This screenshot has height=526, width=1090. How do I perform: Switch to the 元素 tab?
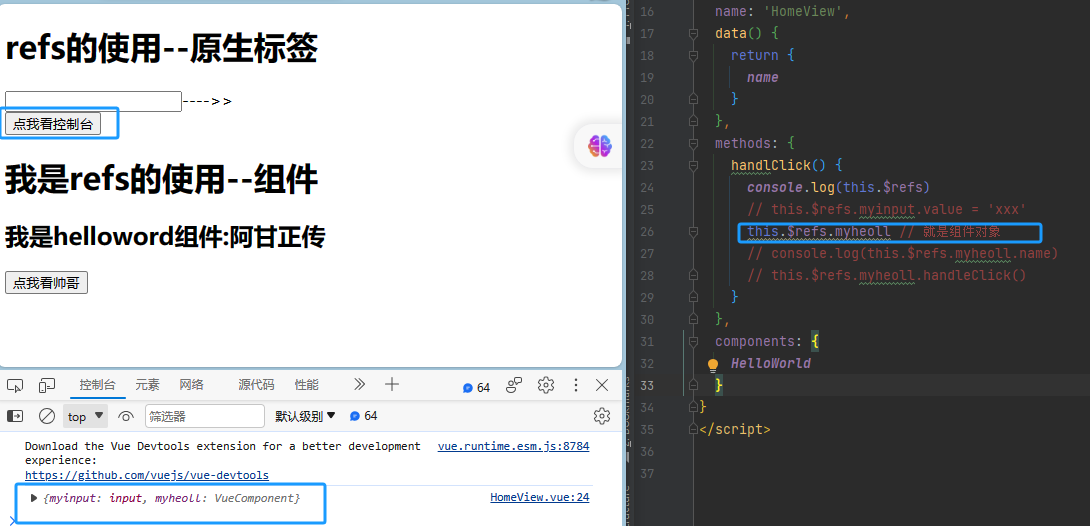point(147,384)
